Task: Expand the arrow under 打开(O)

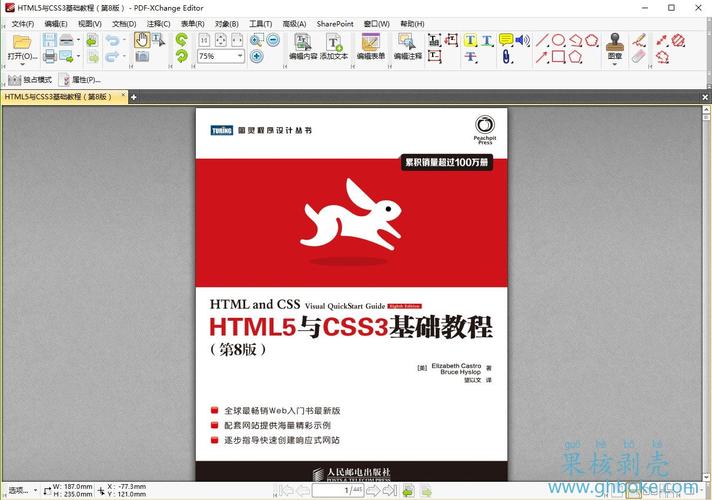Action: [22, 64]
